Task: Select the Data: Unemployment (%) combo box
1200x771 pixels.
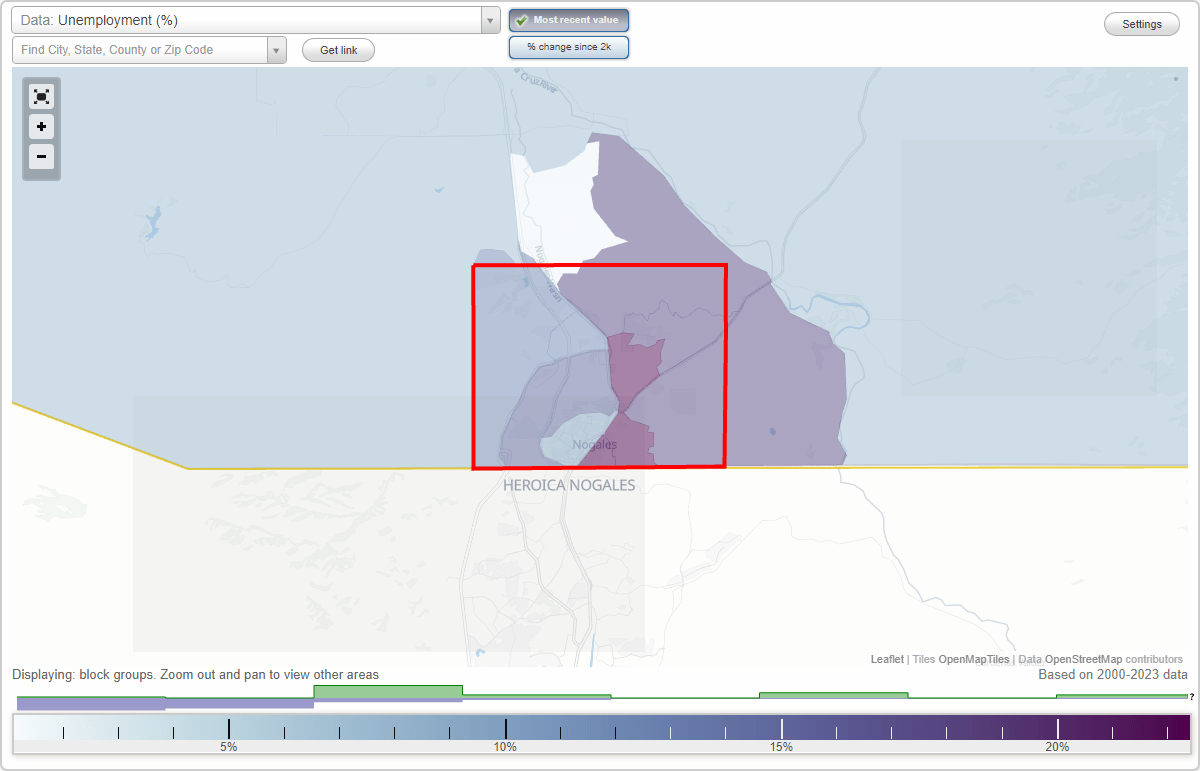Action: 256,20
